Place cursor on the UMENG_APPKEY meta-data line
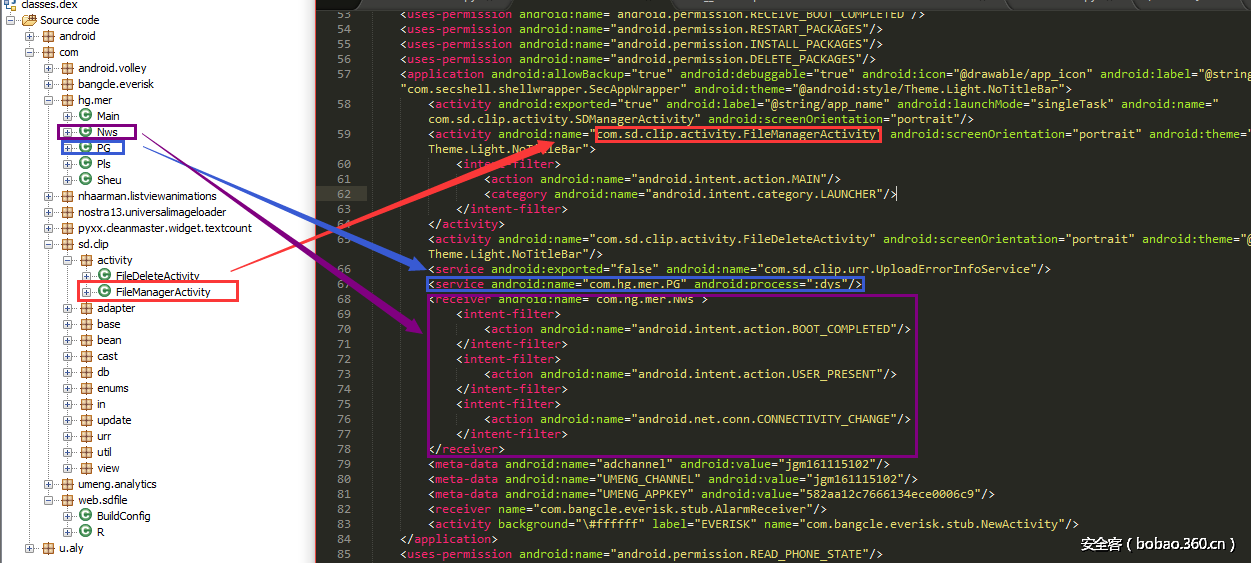Screen dimensions: 1251x563 [700, 494]
